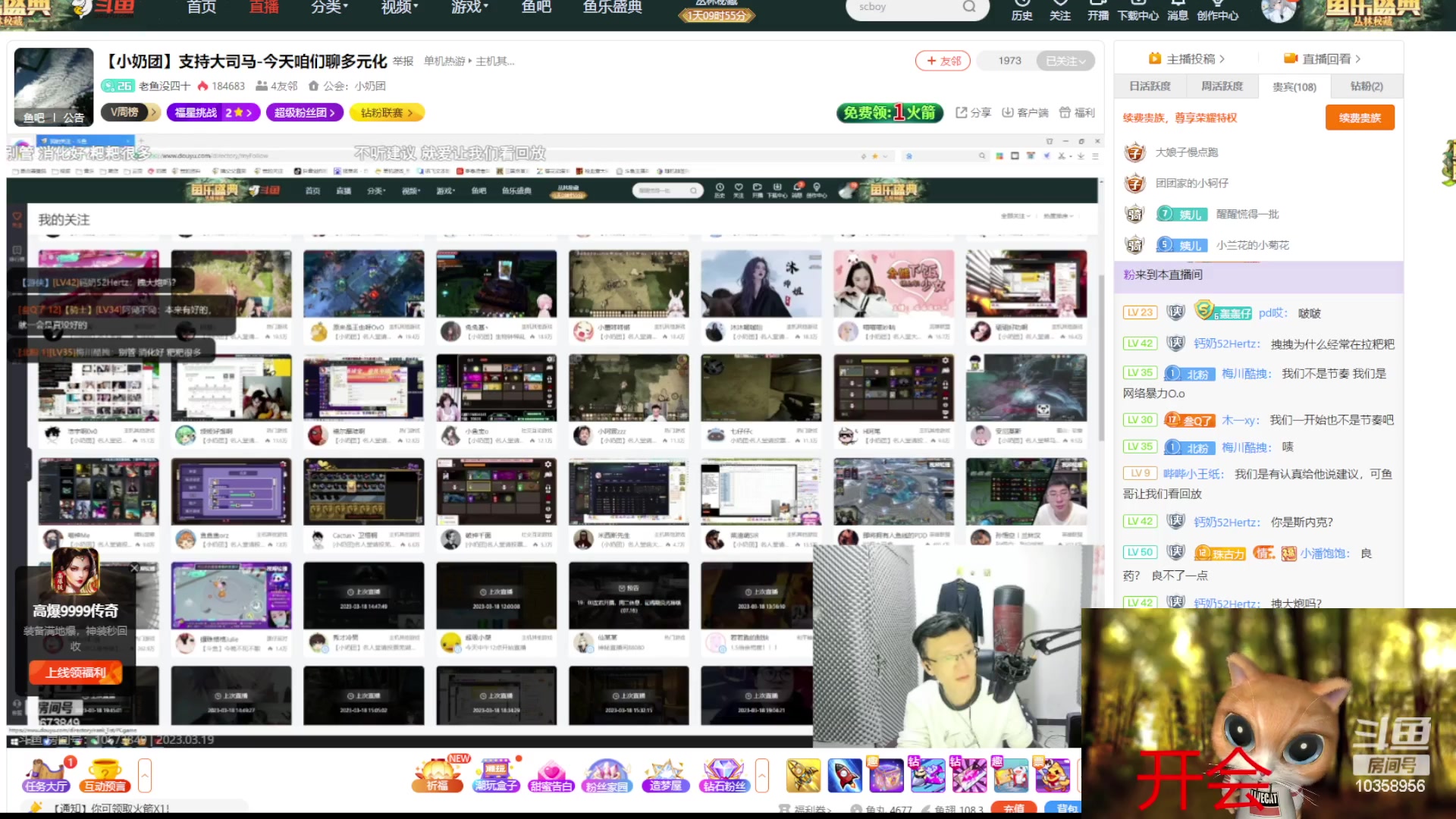
Task: Open 甜蜜告白 heart icon
Action: tap(551, 775)
